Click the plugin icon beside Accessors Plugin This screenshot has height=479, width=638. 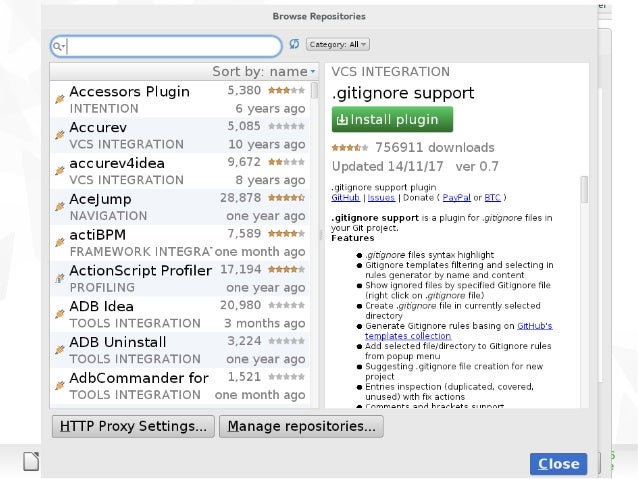pyautogui.click(x=60, y=99)
